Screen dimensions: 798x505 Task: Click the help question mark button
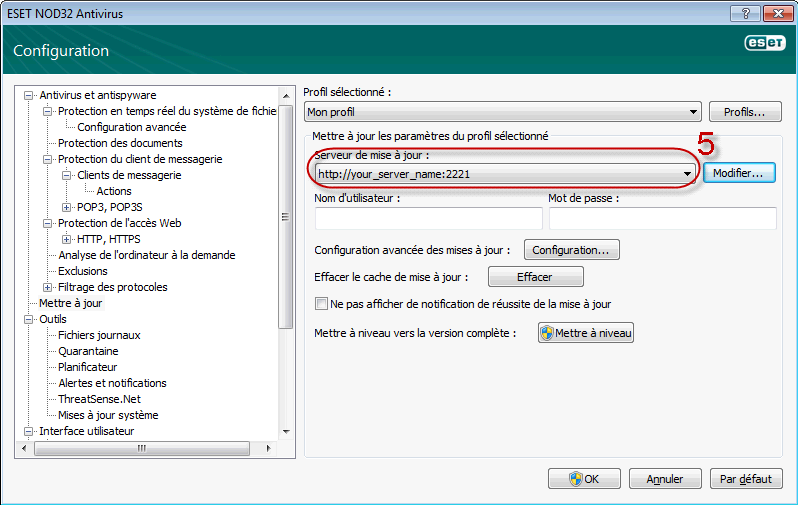(744, 12)
